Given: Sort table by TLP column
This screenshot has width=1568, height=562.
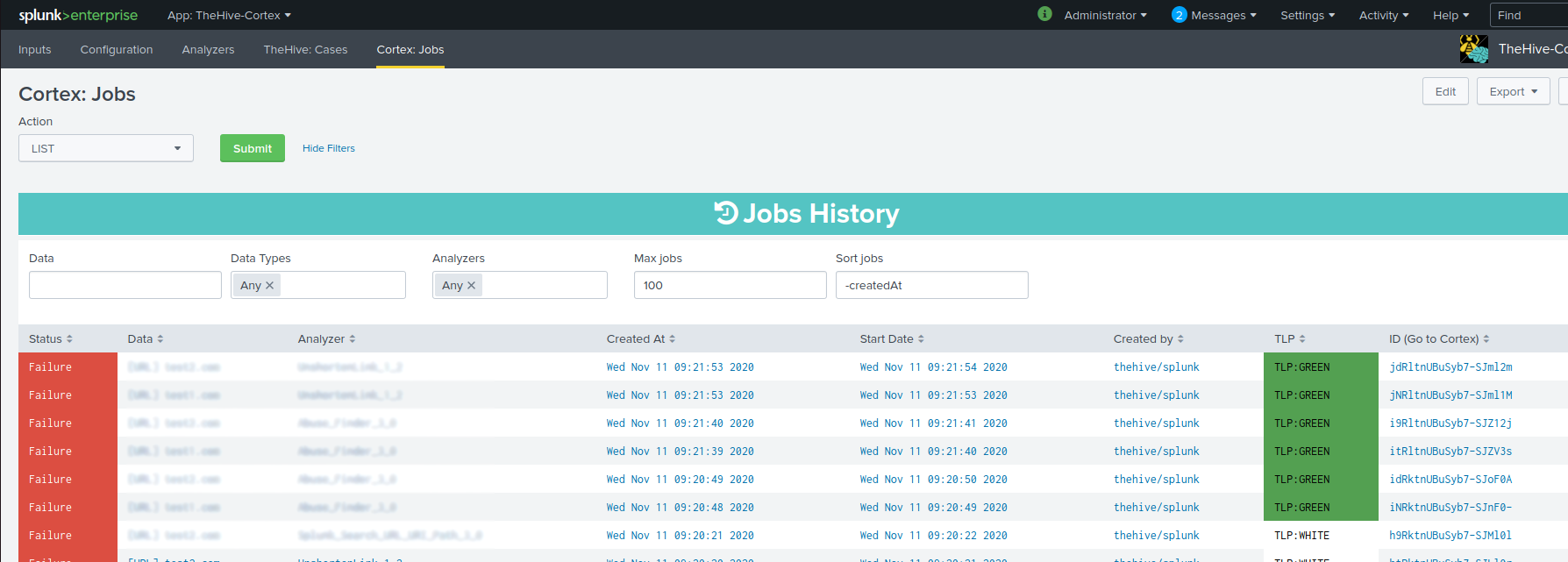Looking at the screenshot, I should pos(1290,338).
